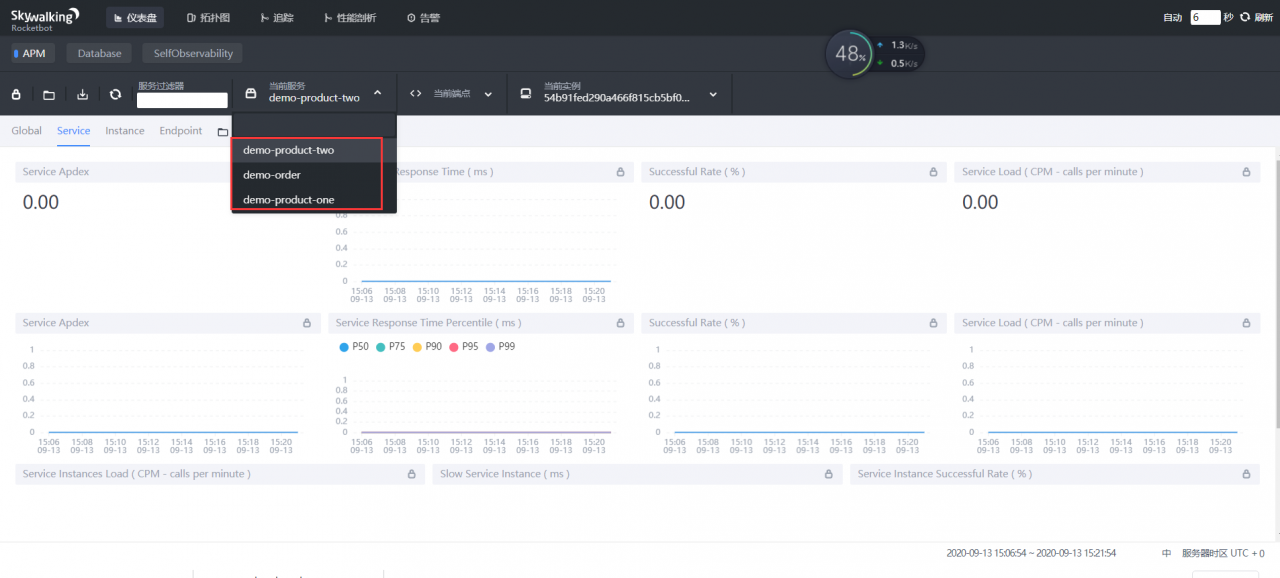Click Service Instance Successful Rate panel title
1280x578 pixels.
[x=945, y=474]
